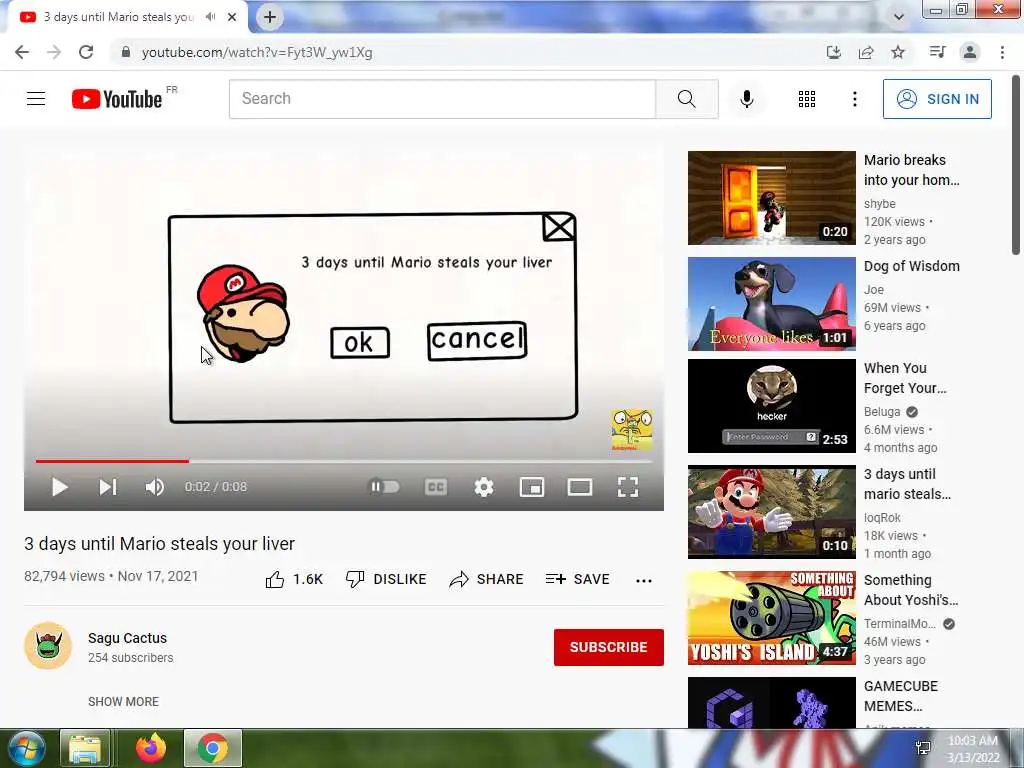This screenshot has width=1024, height=768.
Task: Reload the YouTube page
Action: (86, 52)
